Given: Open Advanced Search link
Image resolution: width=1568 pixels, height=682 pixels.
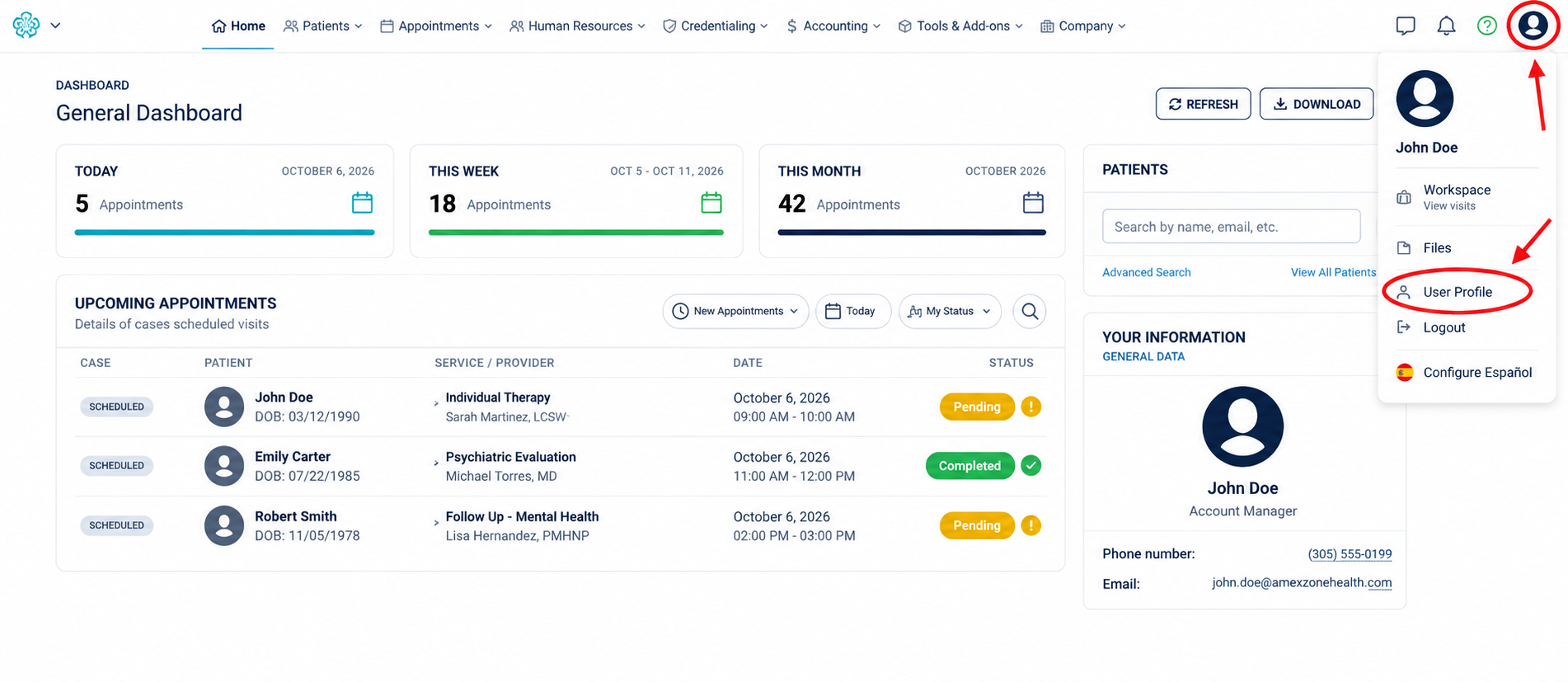Looking at the screenshot, I should point(1146,272).
